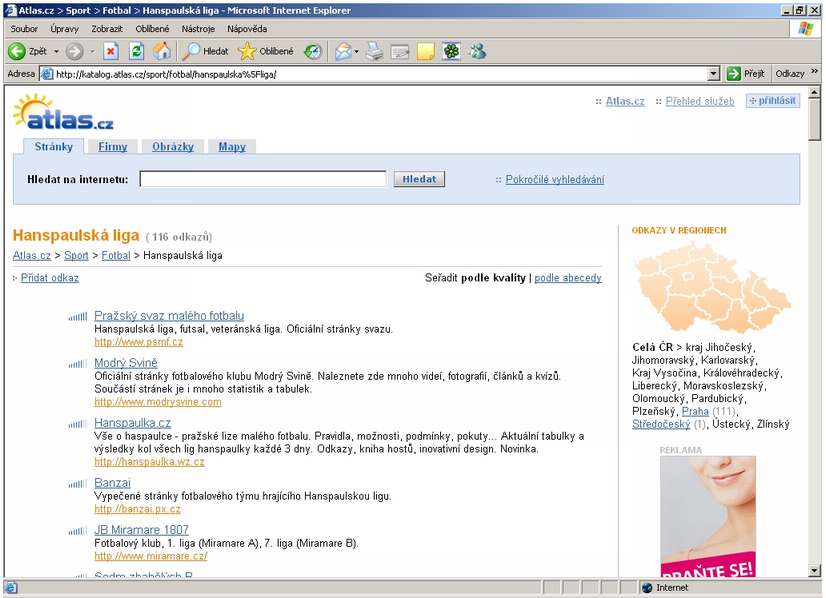This screenshot has width=826, height=598.
Task: Print the page using the printer icon
Action: pos(375,51)
